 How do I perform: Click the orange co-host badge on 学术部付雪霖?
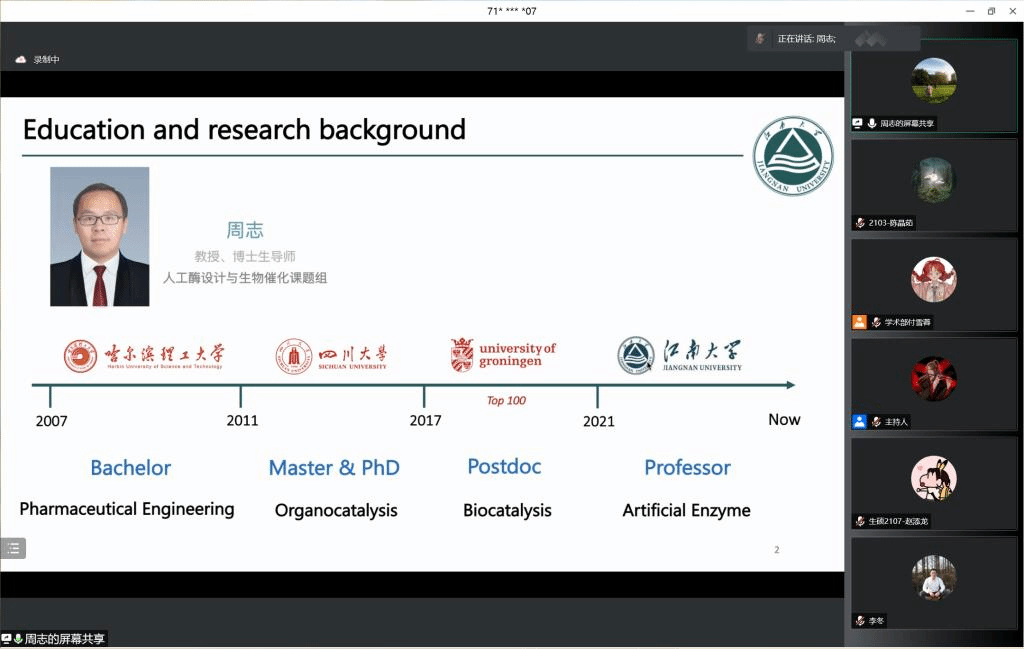pos(859,322)
